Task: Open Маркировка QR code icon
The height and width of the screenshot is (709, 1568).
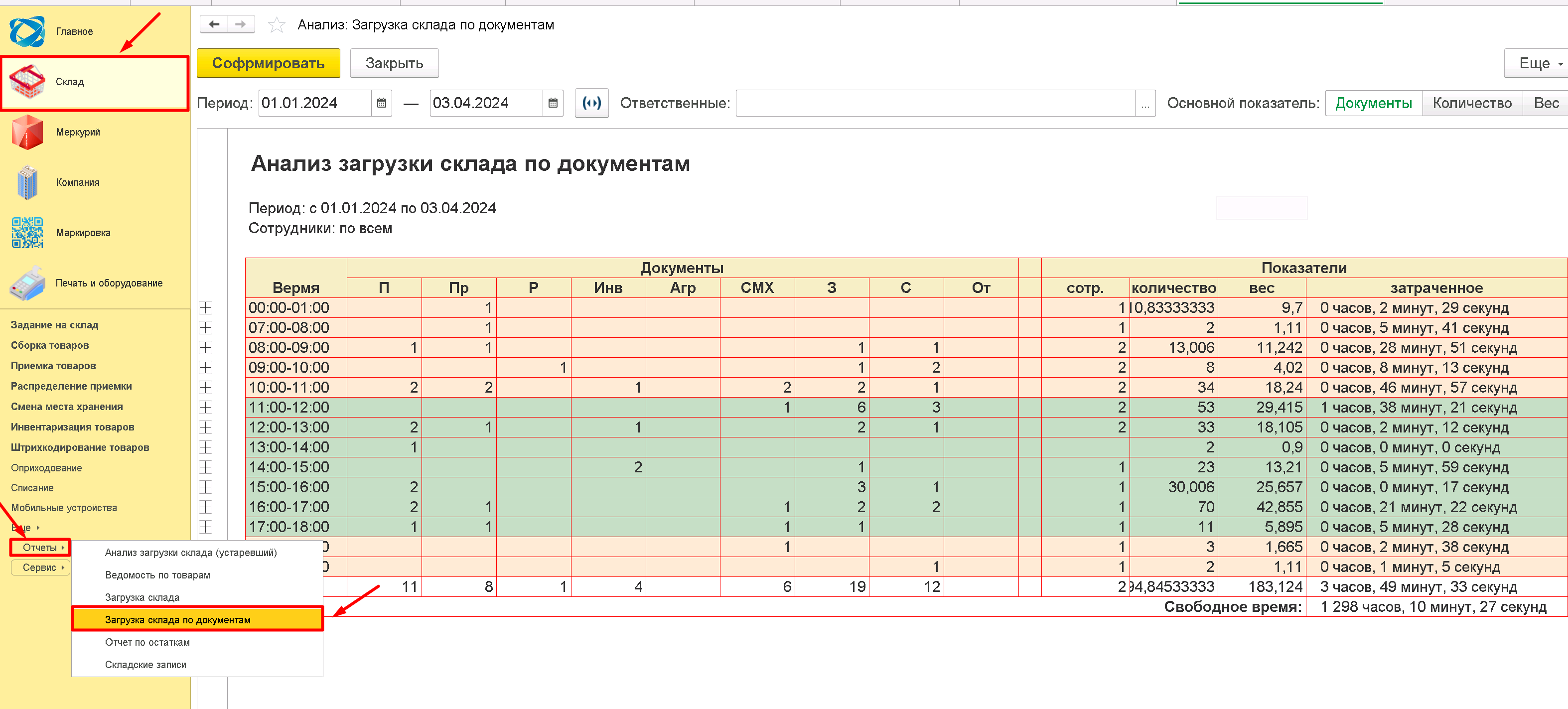Action: tap(27, 233)
